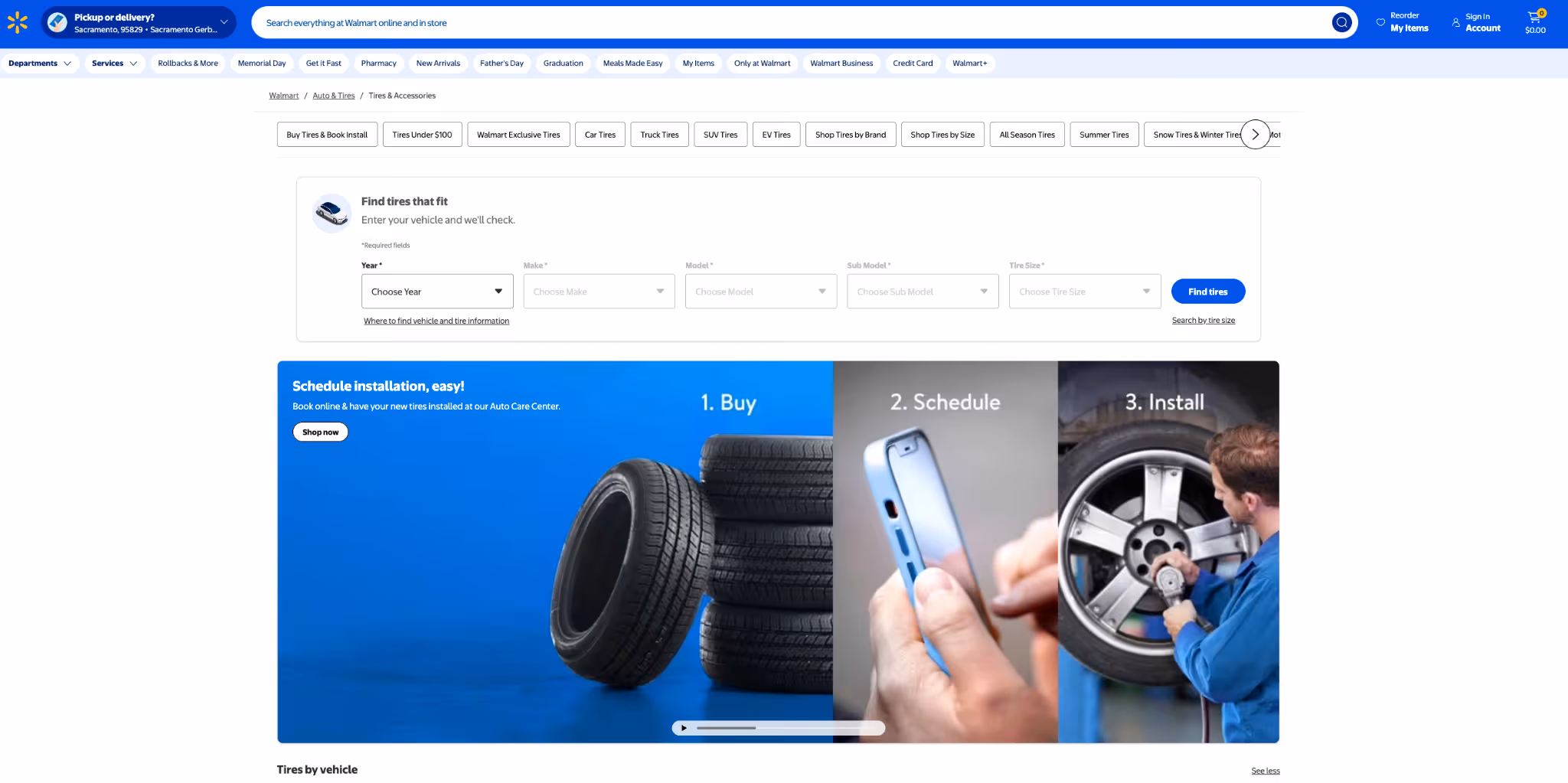The image size is (1568, 783).
Task: Open the Memorial Day page
Action: click(262, 64)
